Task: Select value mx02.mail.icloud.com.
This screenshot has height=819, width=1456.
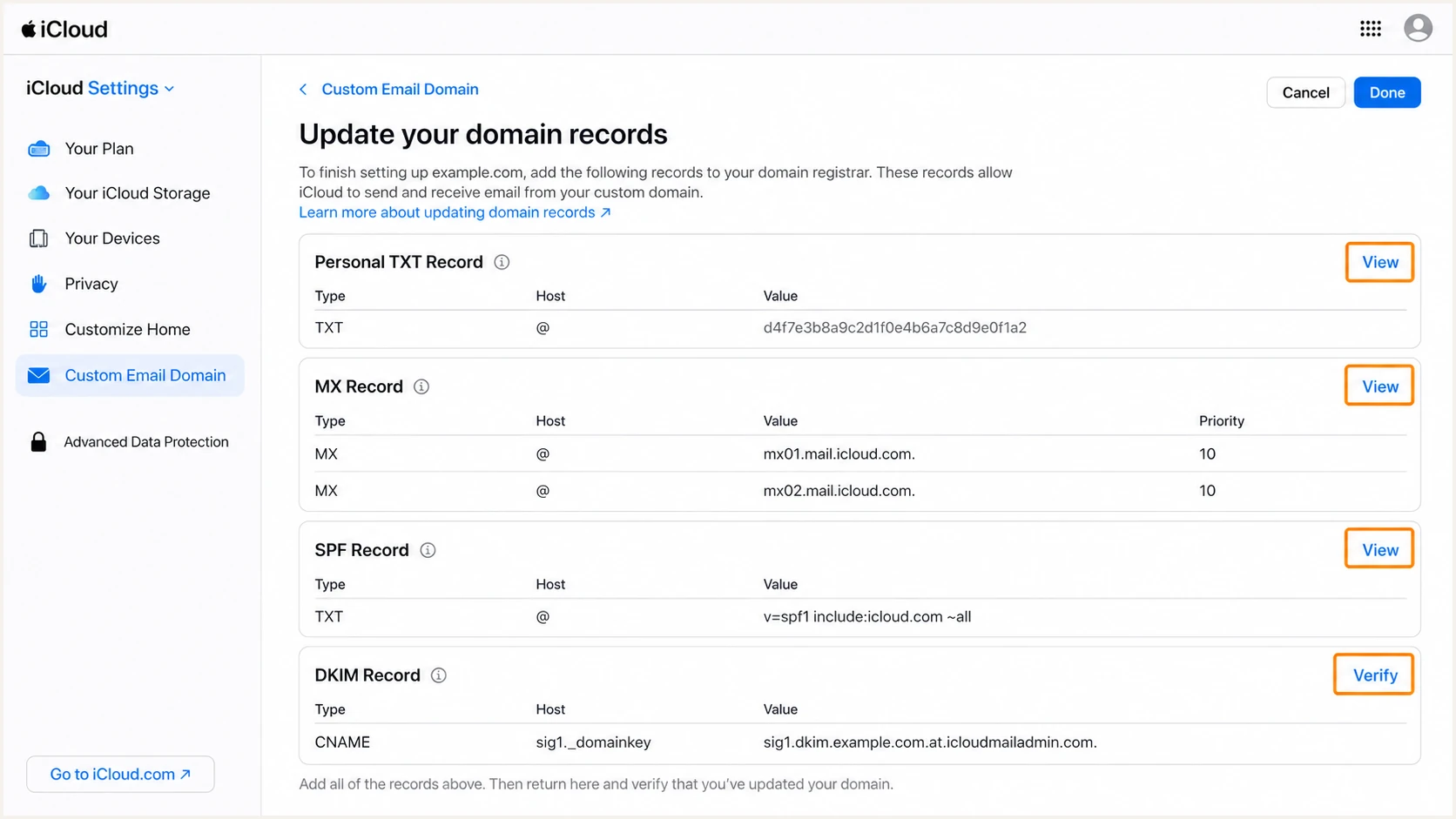Action: (839, 491)
